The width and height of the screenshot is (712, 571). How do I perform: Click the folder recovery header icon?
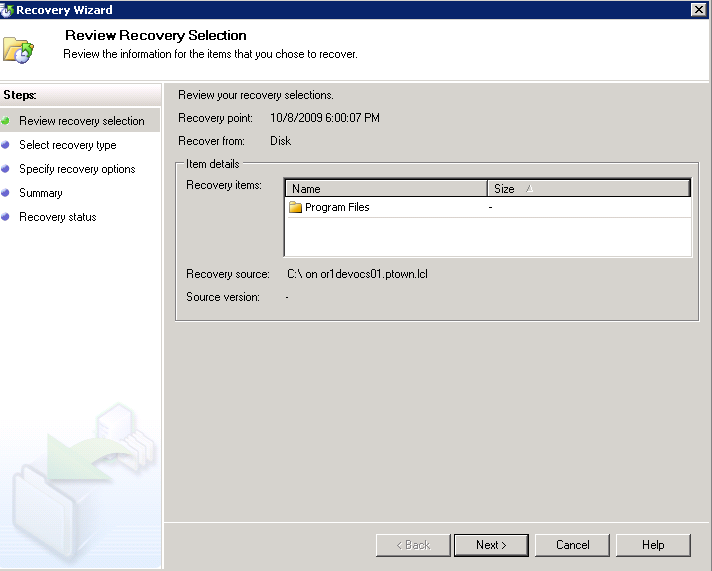[18, 50]
